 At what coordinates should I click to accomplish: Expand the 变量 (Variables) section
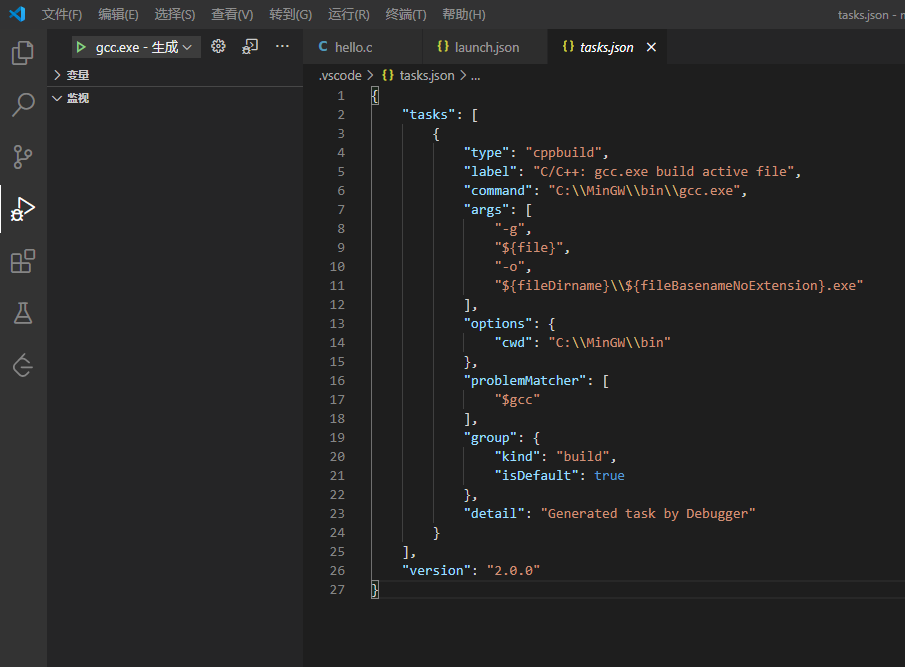click(x=57, y=75)
